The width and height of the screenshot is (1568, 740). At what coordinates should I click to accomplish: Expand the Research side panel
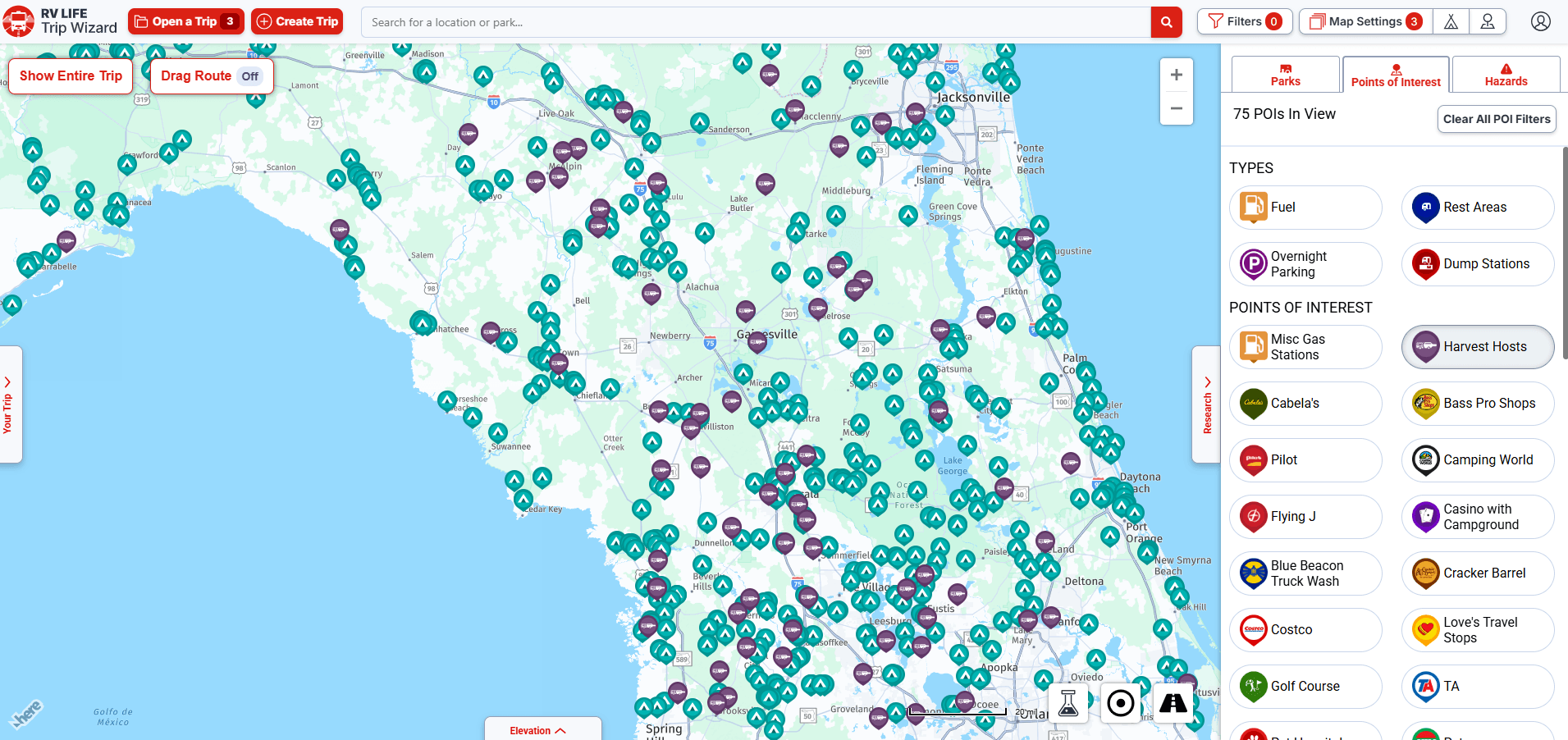click(1207, 404)
